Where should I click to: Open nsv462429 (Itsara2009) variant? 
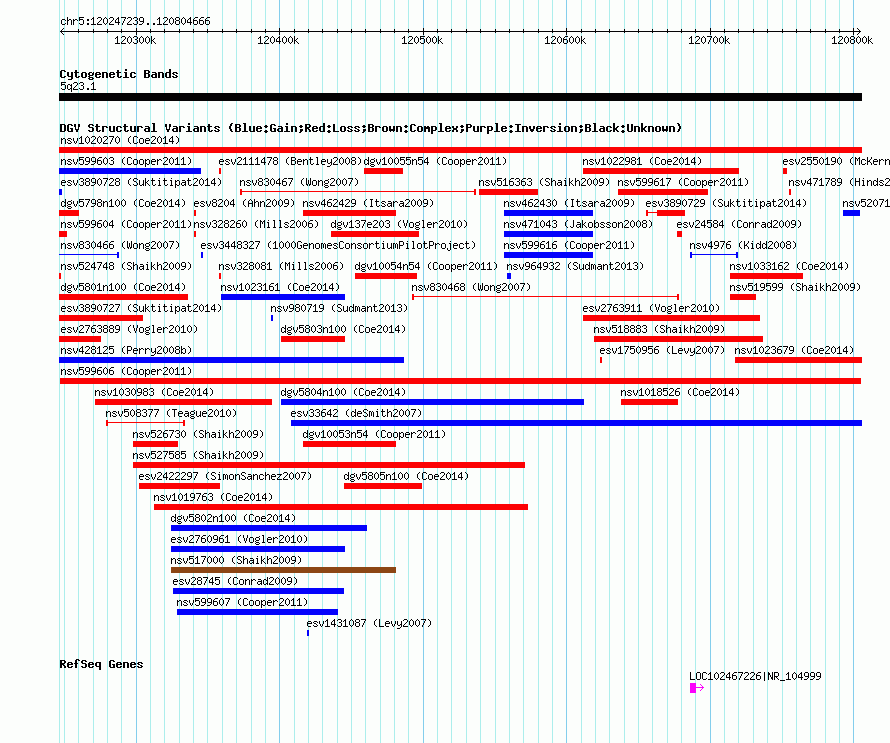[368, 203]
